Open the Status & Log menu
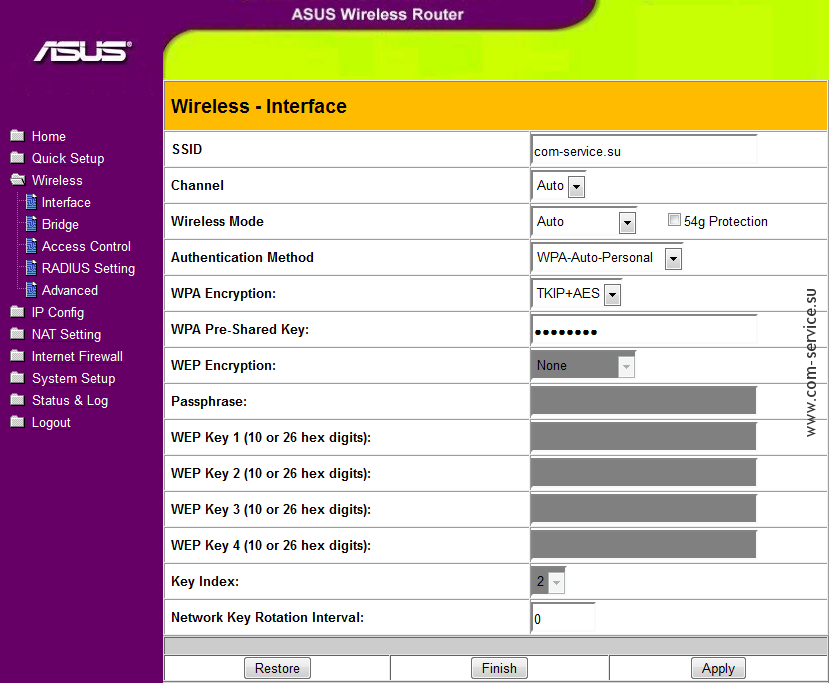The height and width of the screenshot is (683, 830). (x=70, y=400)
